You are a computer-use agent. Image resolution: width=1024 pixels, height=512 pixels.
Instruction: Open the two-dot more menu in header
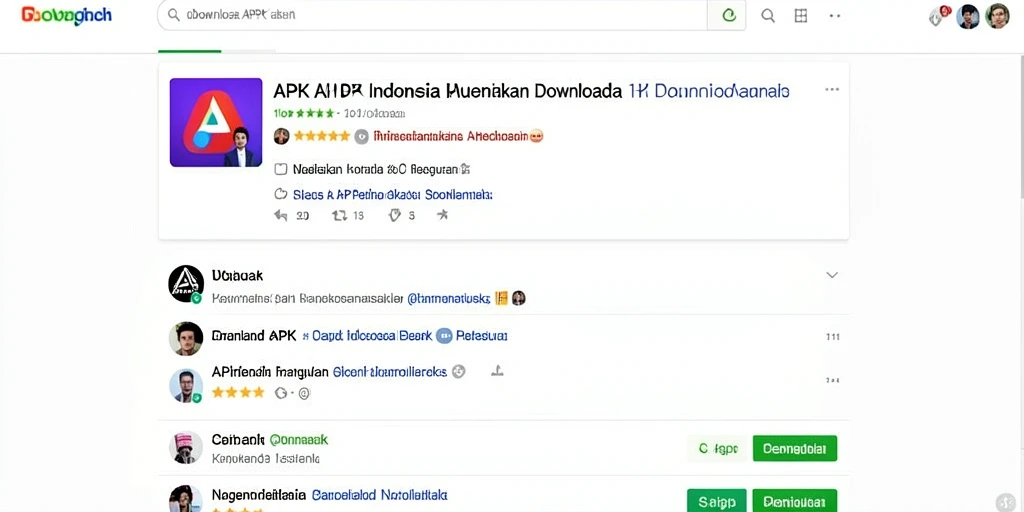[x=835, y=16]
